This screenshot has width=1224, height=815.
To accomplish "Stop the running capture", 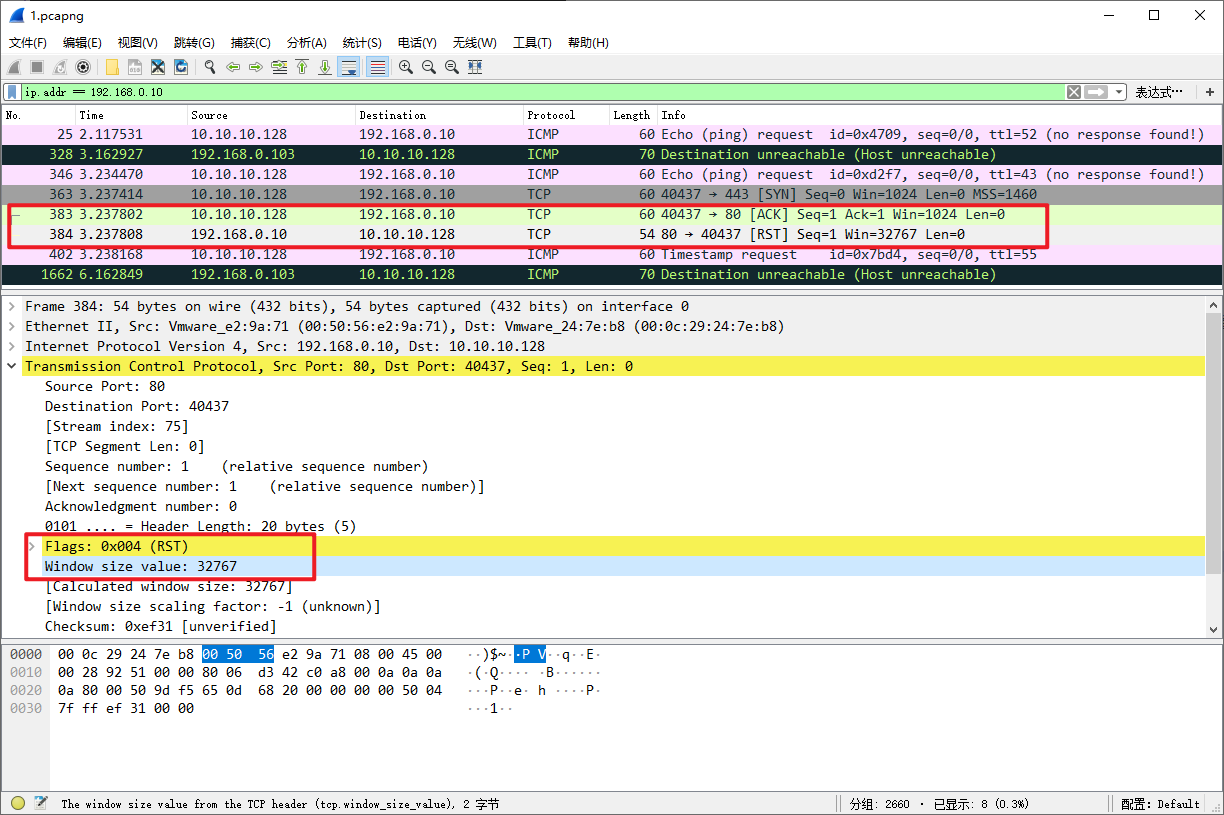I will coord(37,67).
